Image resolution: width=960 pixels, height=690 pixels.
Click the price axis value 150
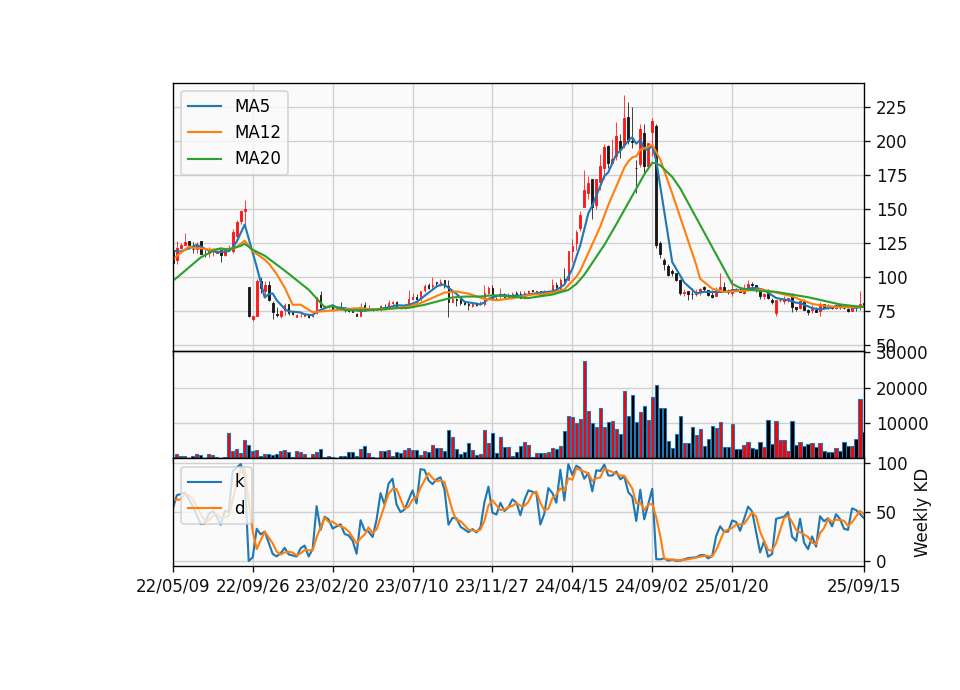pyautogui.click(x=891, y=210)
